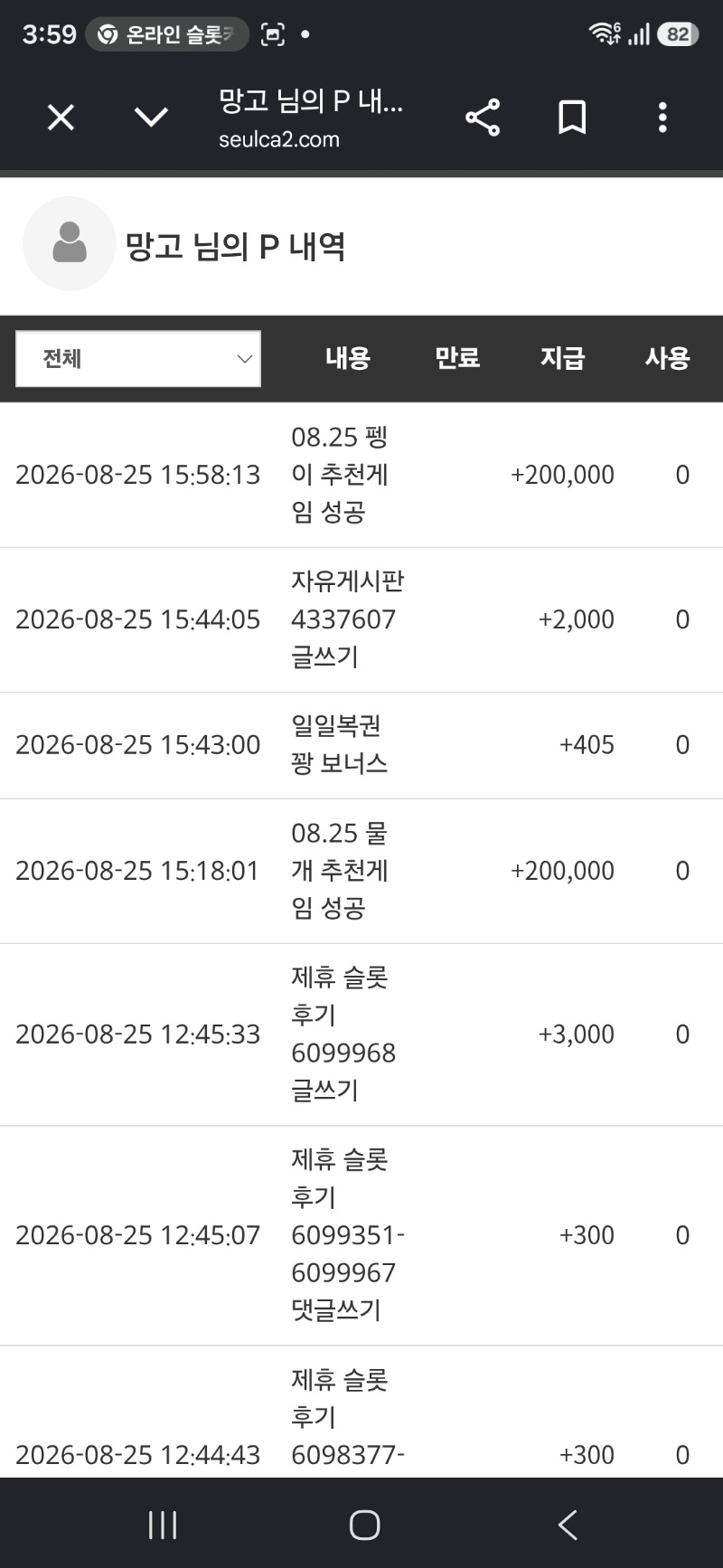Select the 만료 column header
Image resolution: width=723 pixels, height=1568 pixels.
click(x=457, y=358)
